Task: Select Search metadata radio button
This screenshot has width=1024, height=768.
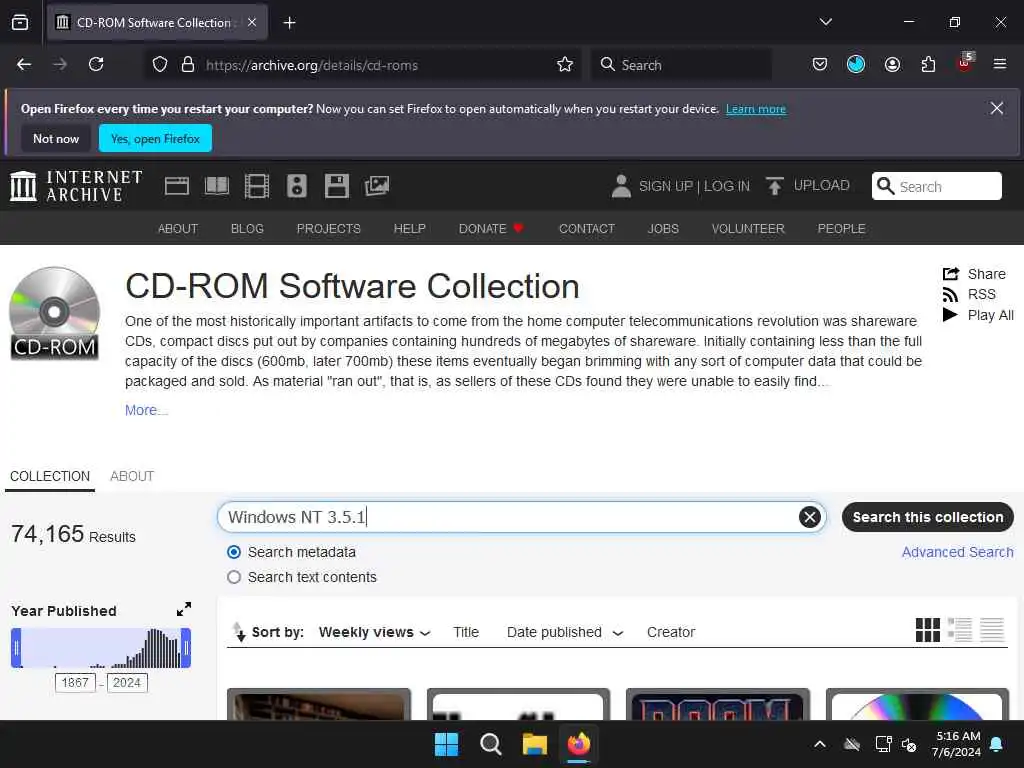Action: point(234,552)
